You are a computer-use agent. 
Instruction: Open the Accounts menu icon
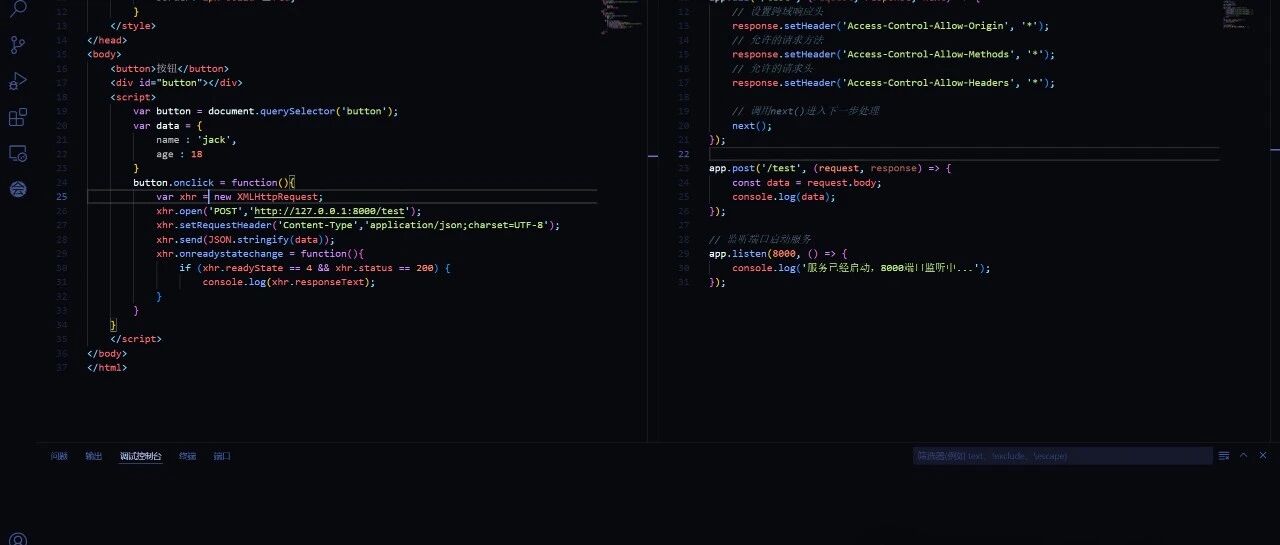click(x=17, y=540)
